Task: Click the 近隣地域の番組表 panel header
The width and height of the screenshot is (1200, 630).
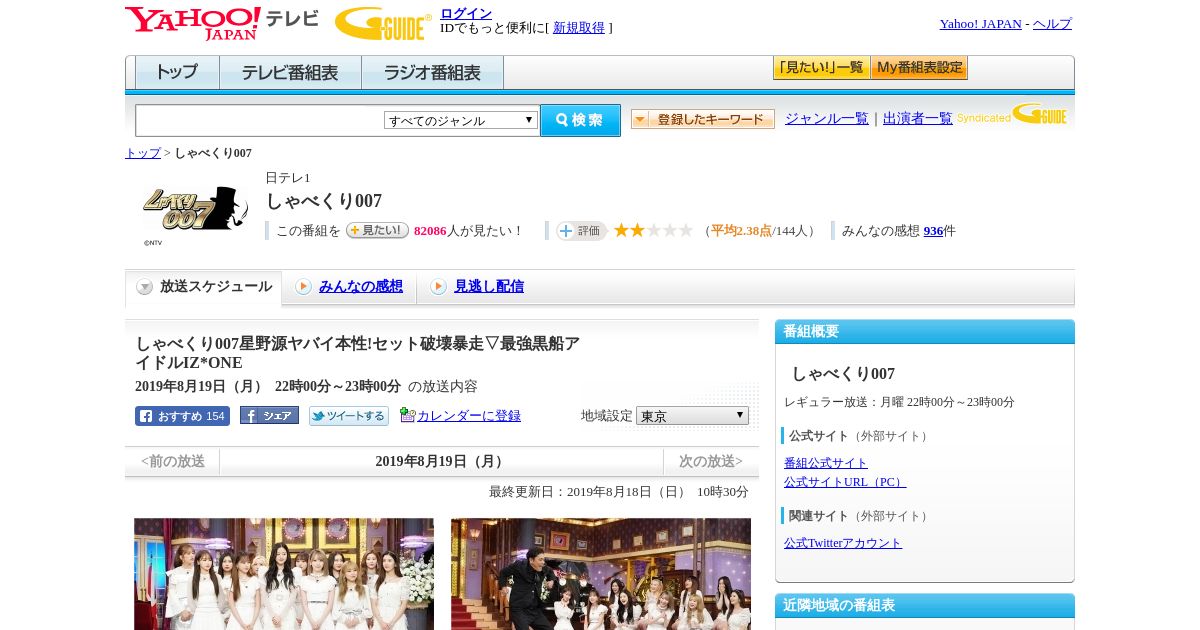Action: (925, 606)
